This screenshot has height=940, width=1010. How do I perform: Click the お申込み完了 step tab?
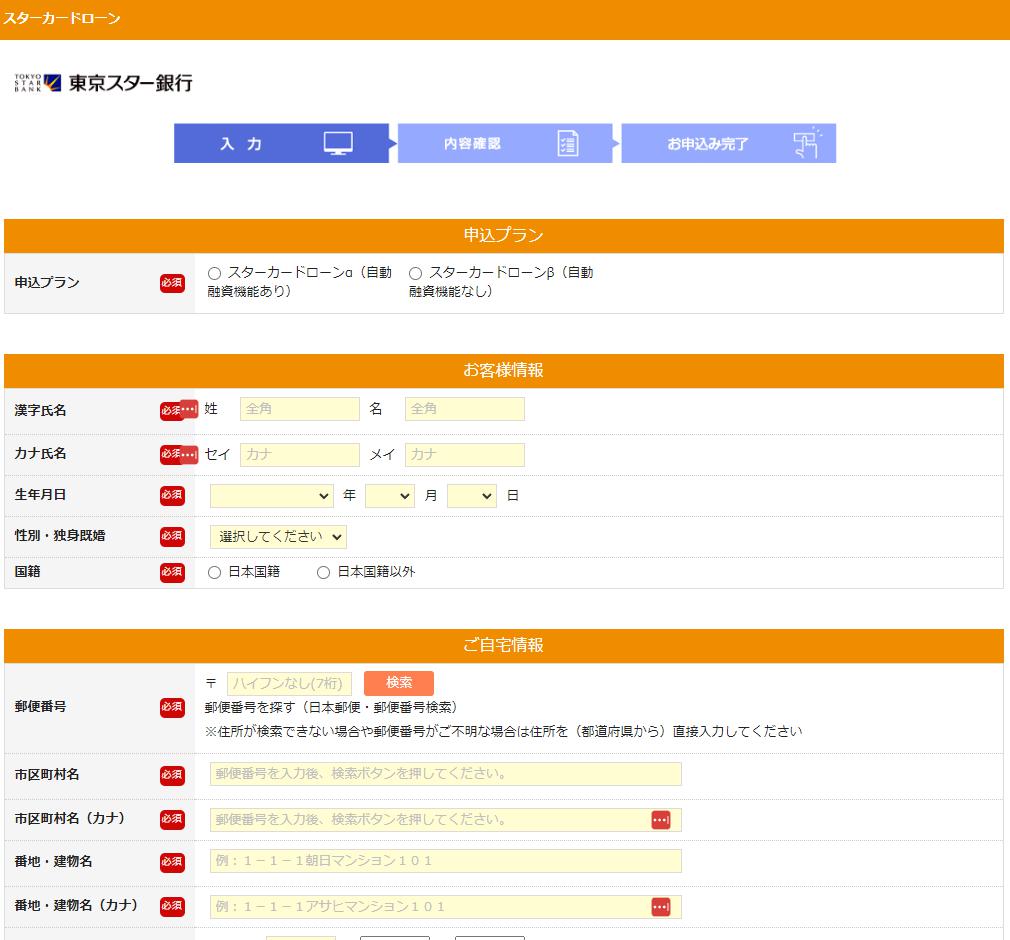729,143
